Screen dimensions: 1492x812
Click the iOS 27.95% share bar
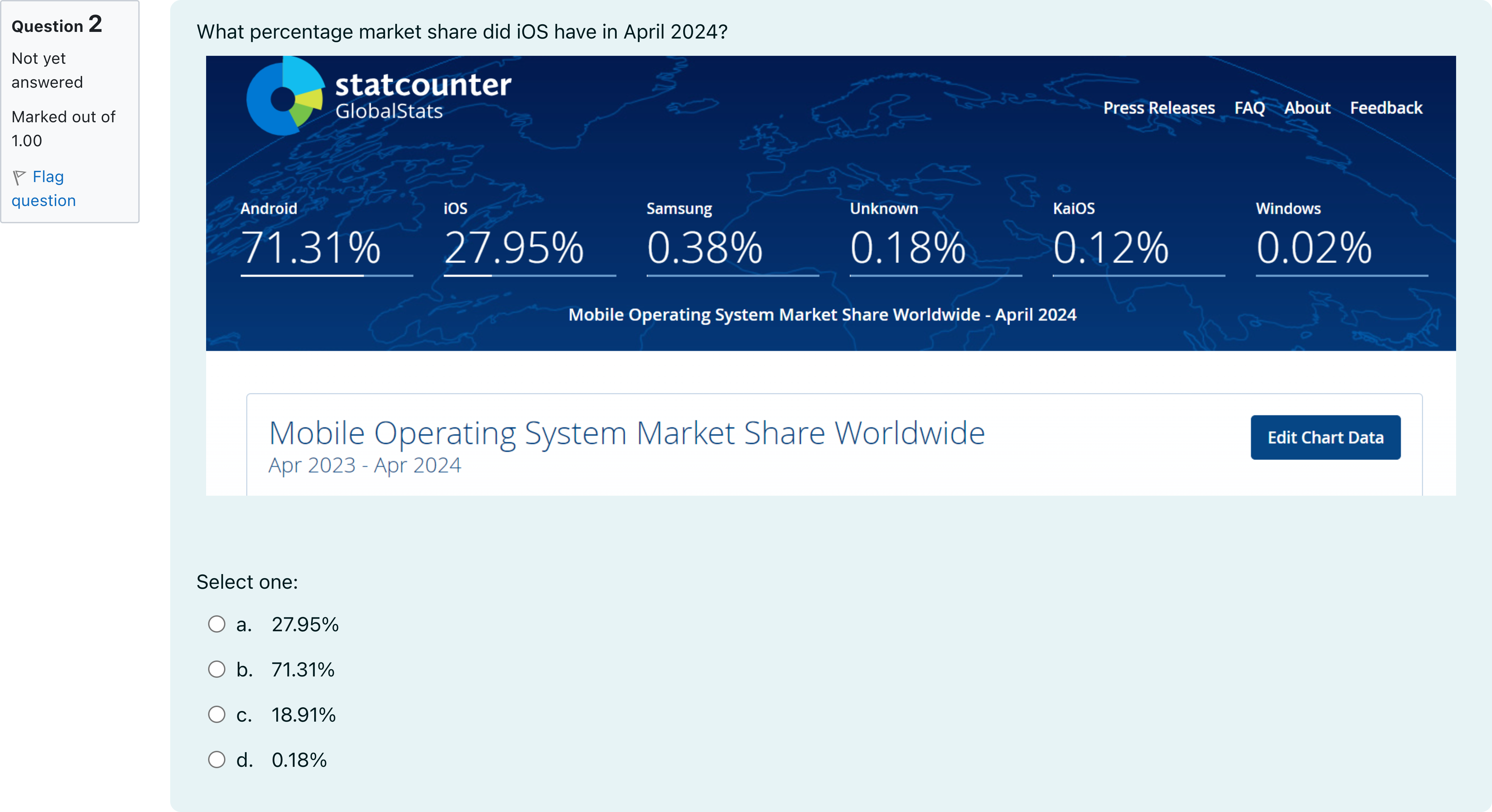point(529,275)
